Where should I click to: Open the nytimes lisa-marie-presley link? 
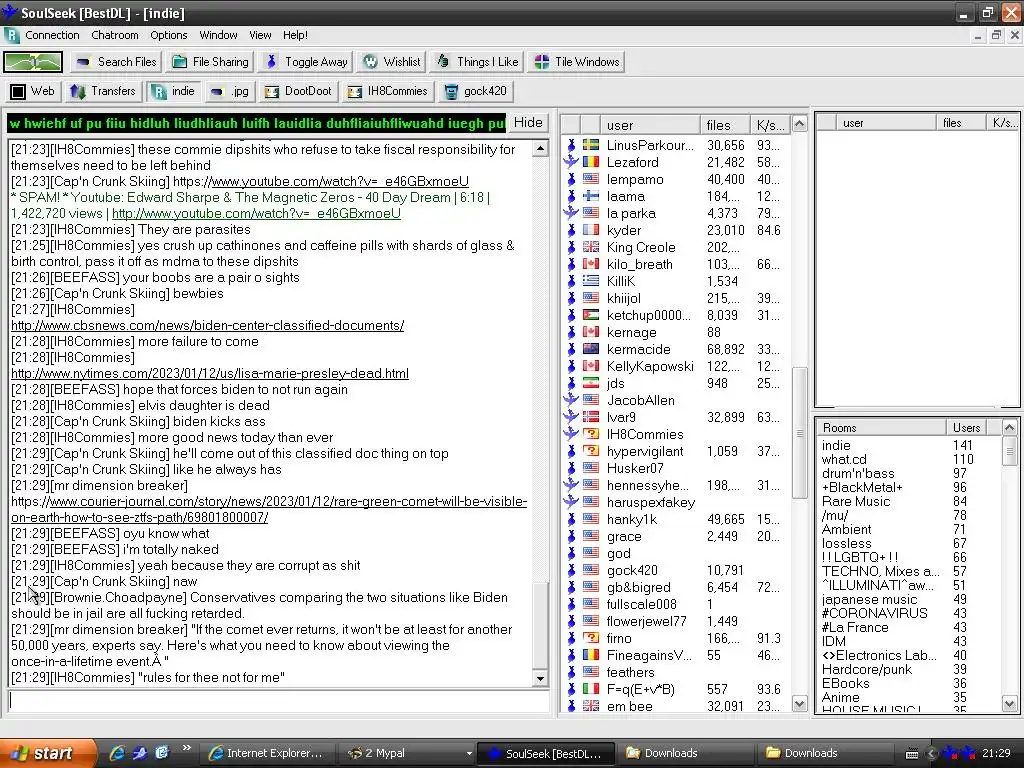tap(210, 374)
